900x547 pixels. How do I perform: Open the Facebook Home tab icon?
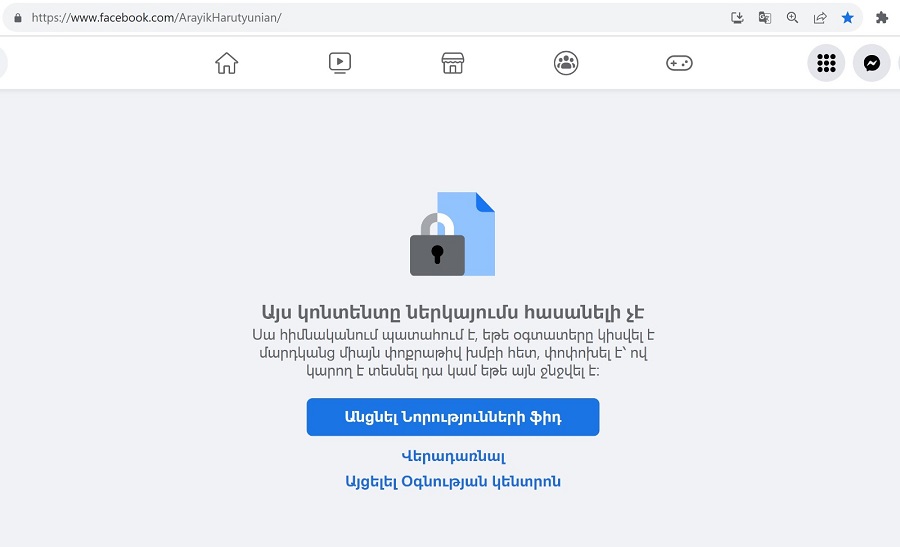click(x=226, y=63)
